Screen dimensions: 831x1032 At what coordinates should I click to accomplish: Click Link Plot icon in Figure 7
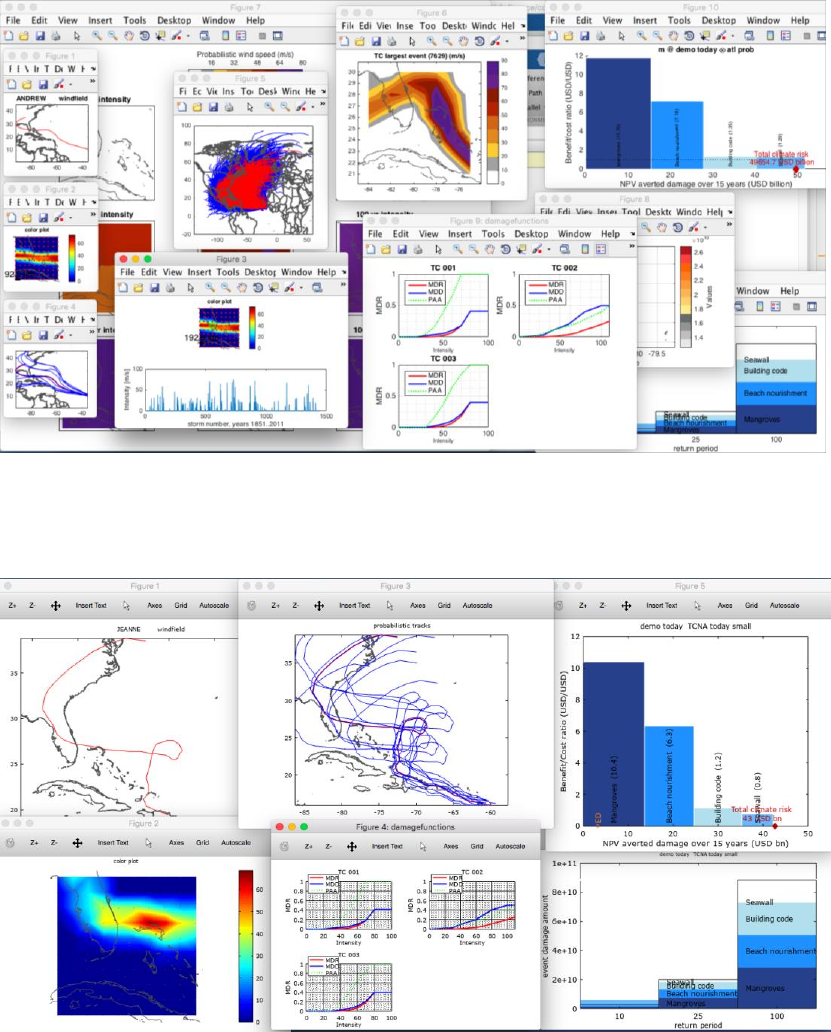tap(205, 36)
